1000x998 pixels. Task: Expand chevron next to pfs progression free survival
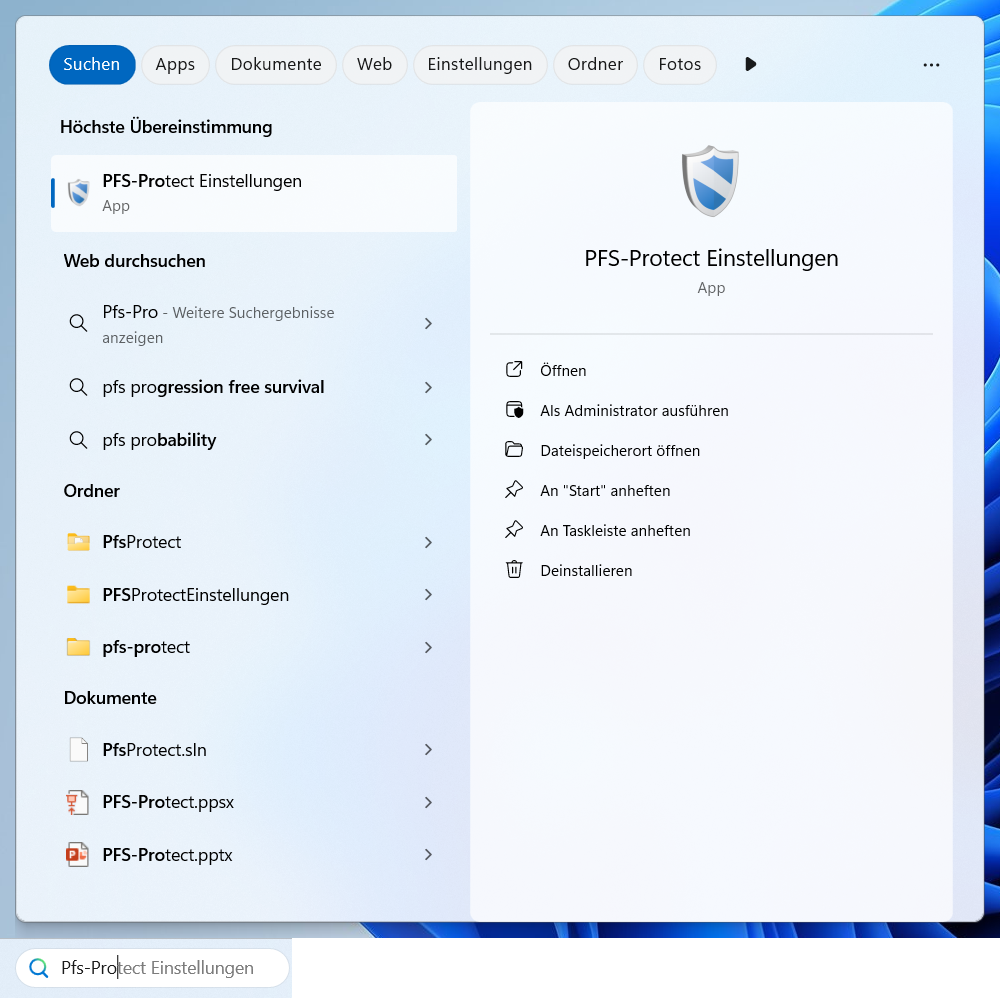428,387
